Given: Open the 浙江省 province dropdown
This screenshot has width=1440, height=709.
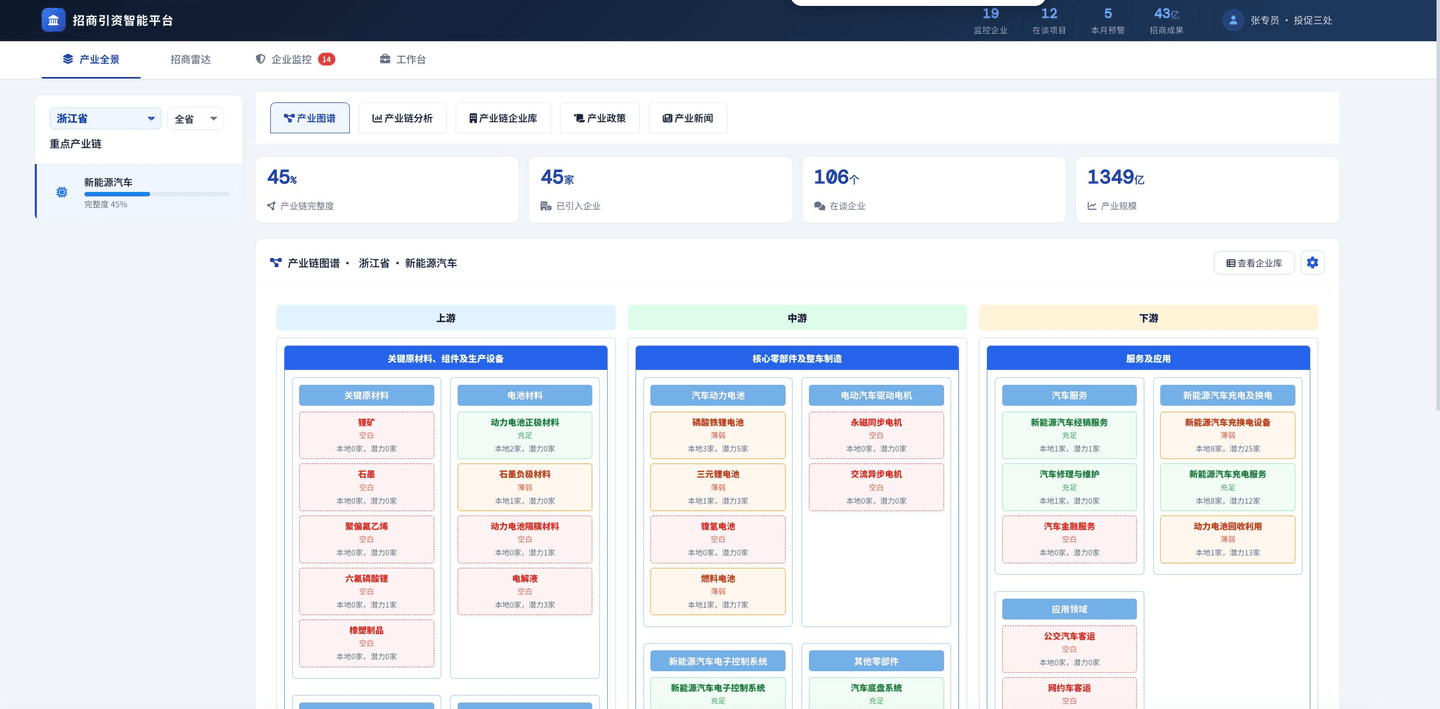Looking at the screenshot, I should pos(105,119).
